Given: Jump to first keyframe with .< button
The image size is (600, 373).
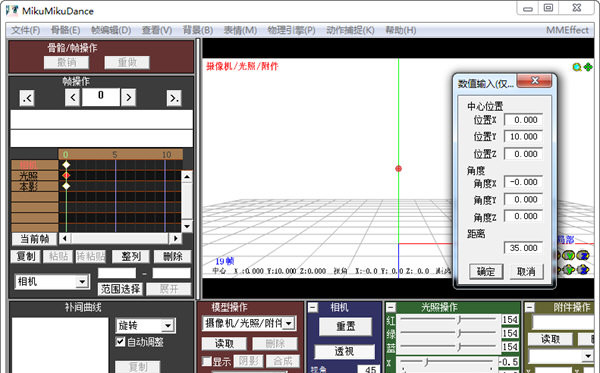Looking at the screenshot, I should [27, 98].
